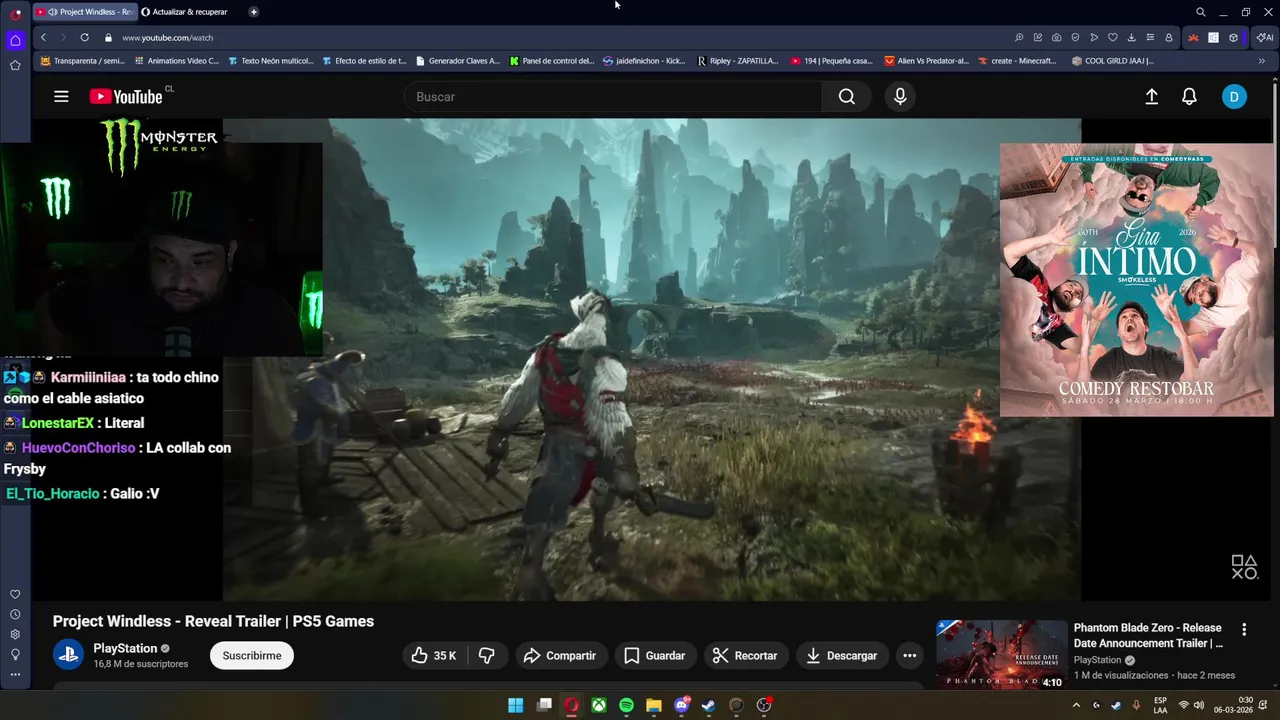
Task: Open sidebar lightbulb icon
Action: click(x=15, y=655)
